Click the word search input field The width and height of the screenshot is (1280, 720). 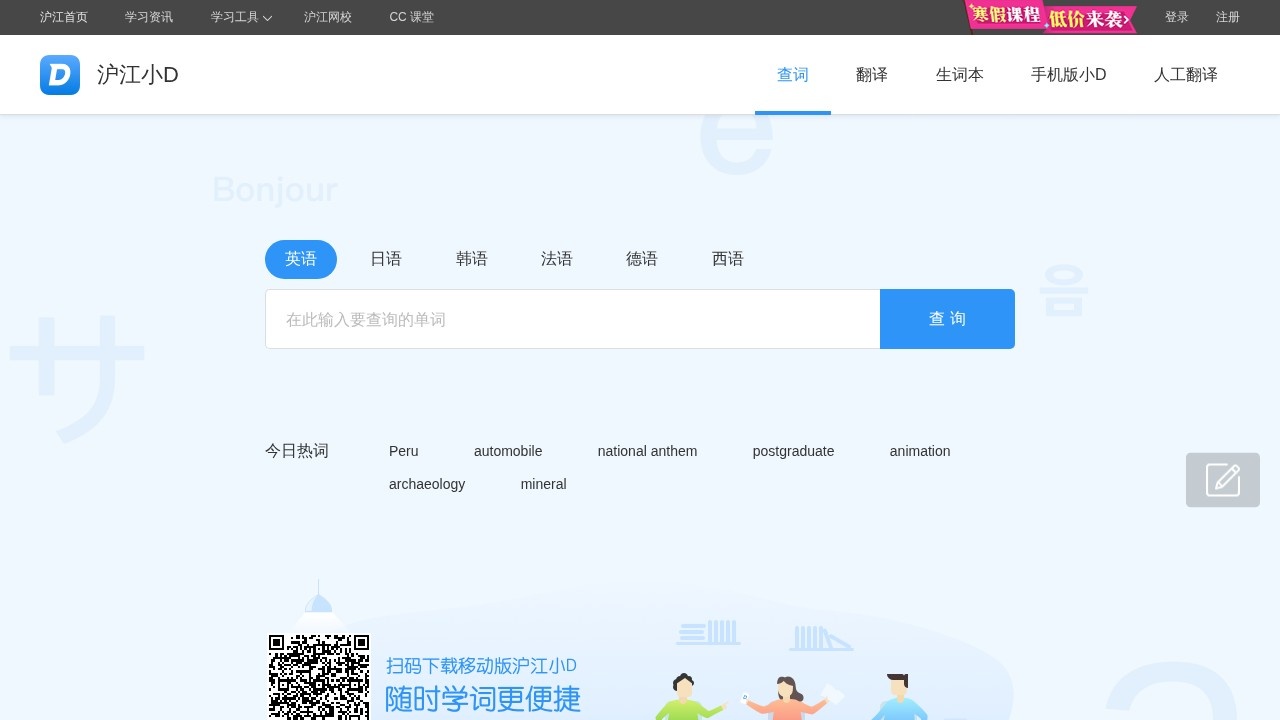pyautogui.click(x=572, y=318)
